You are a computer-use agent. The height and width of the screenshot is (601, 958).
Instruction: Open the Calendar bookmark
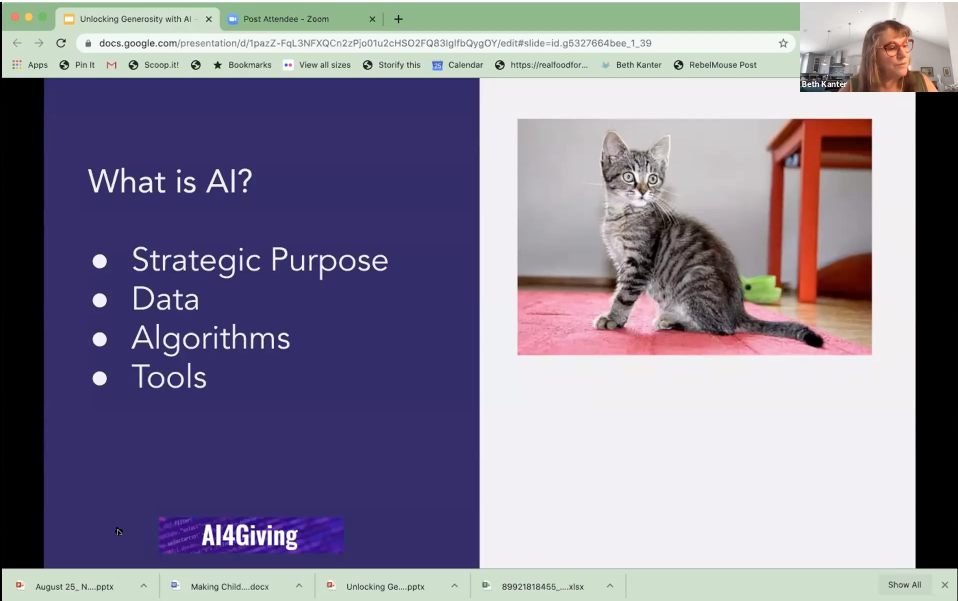[x=458, y=65]
